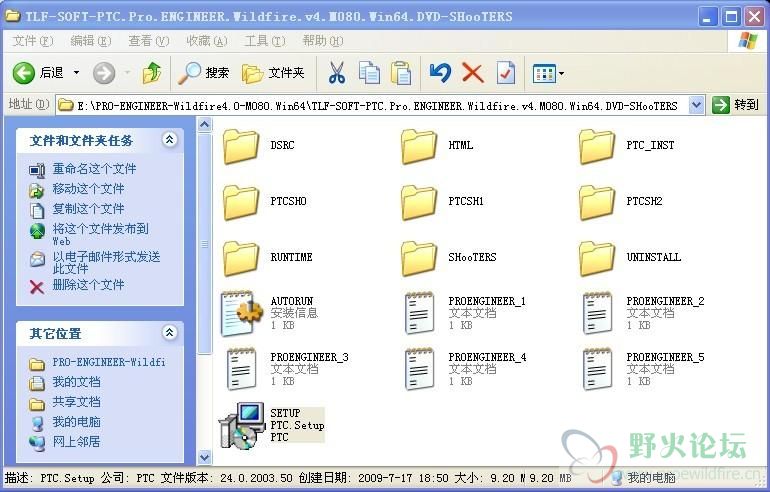Minimize the explorer window
This screenshot has height=492, width=770.
[x=708, y=17]
